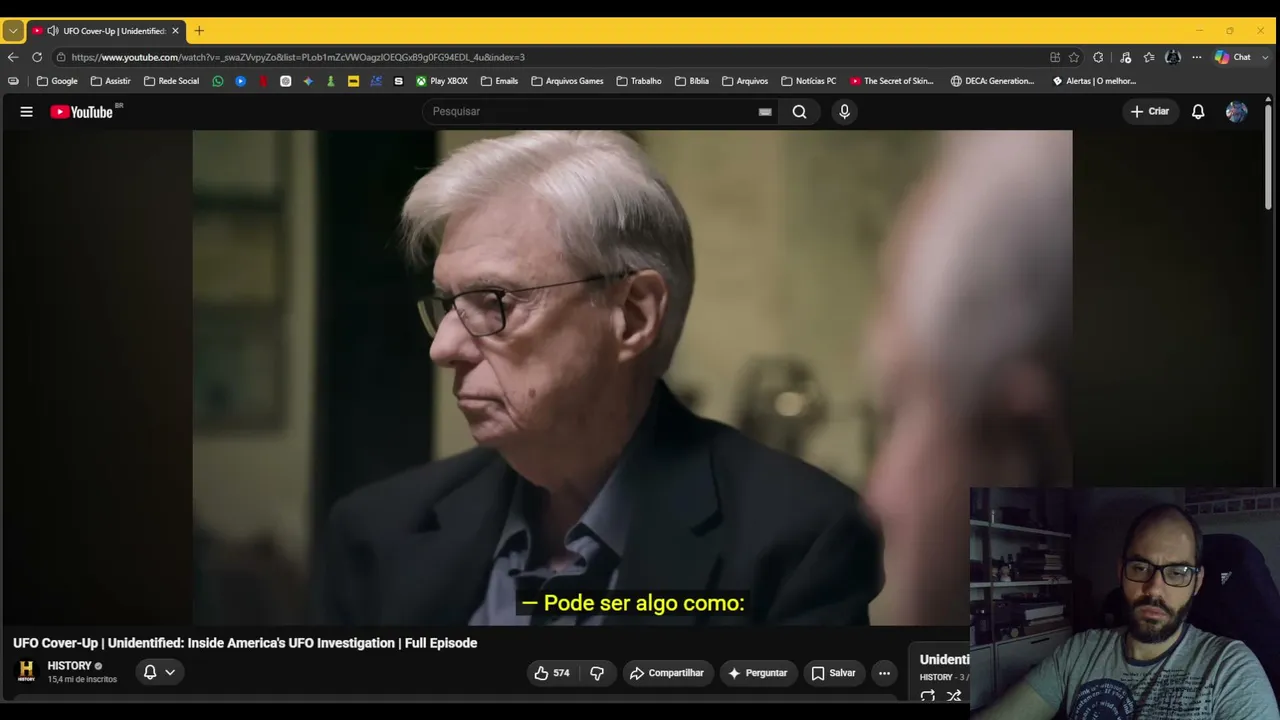Viewport: 1280px width, 720px height.
Task: Go back with the browser back arrow
Action: (x=13, y=57)
